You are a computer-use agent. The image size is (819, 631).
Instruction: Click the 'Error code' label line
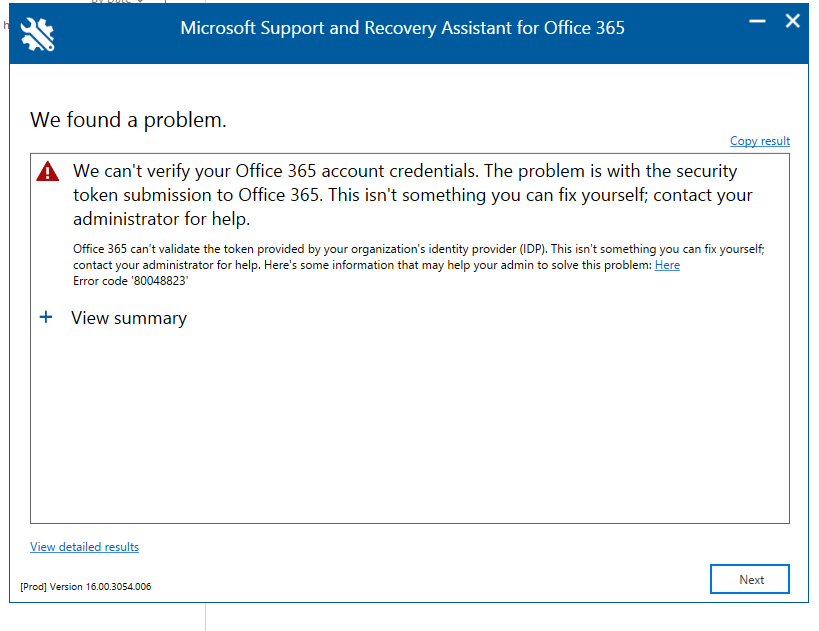(100, 281)
